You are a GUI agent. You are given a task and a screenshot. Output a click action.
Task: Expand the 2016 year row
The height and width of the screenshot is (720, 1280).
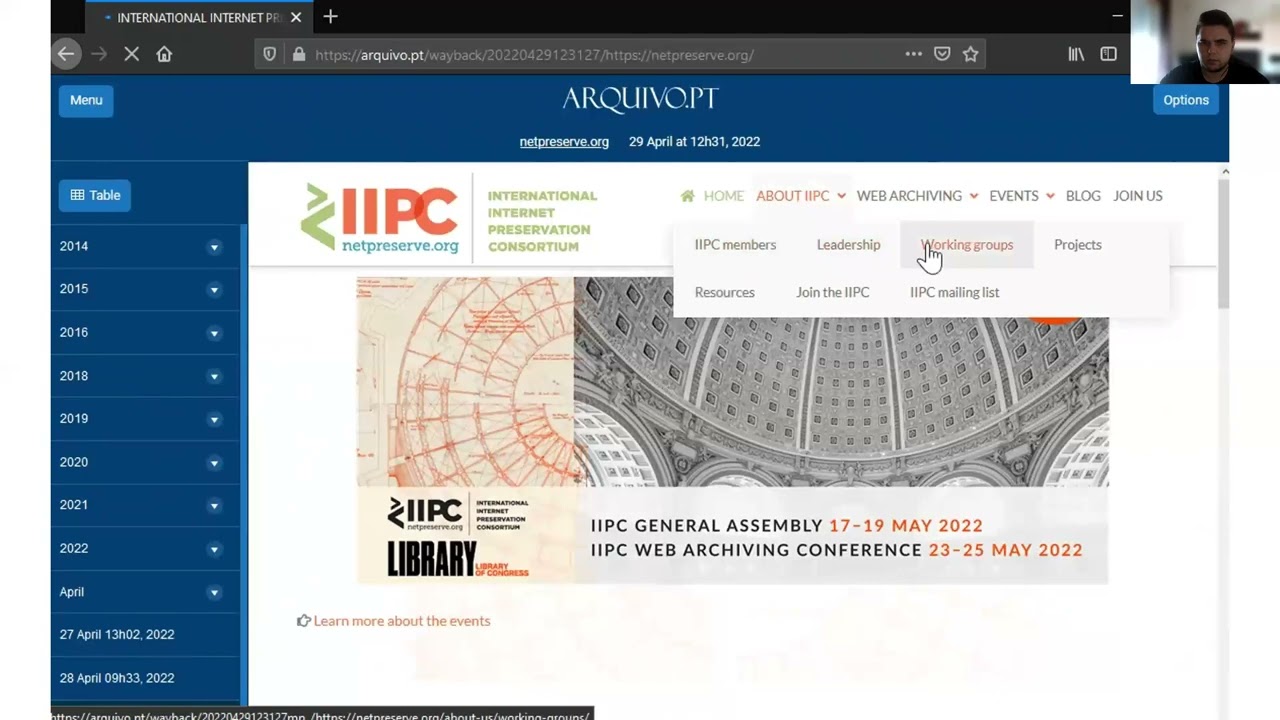(145, 332)
